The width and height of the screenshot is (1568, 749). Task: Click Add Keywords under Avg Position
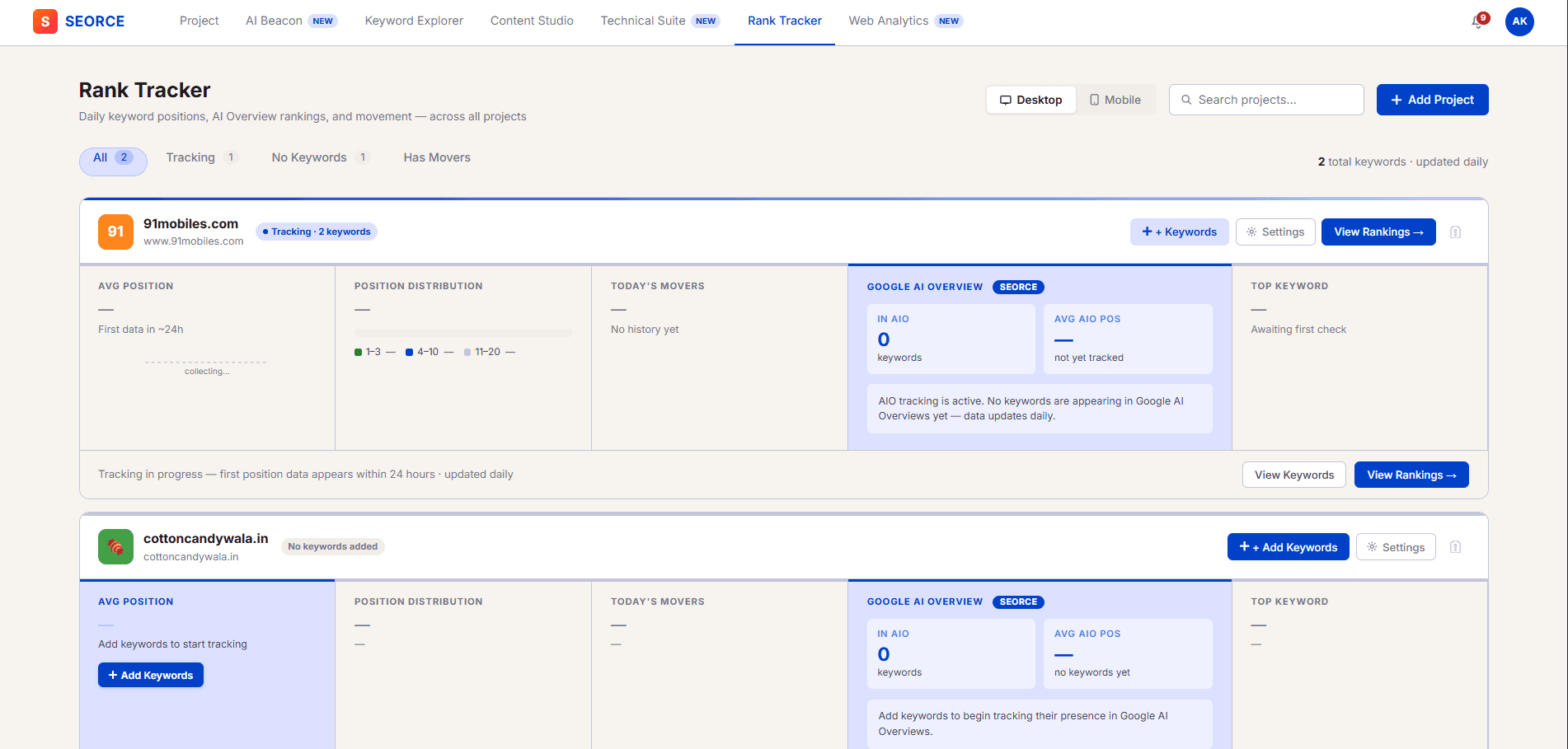(x=151, y=675)
